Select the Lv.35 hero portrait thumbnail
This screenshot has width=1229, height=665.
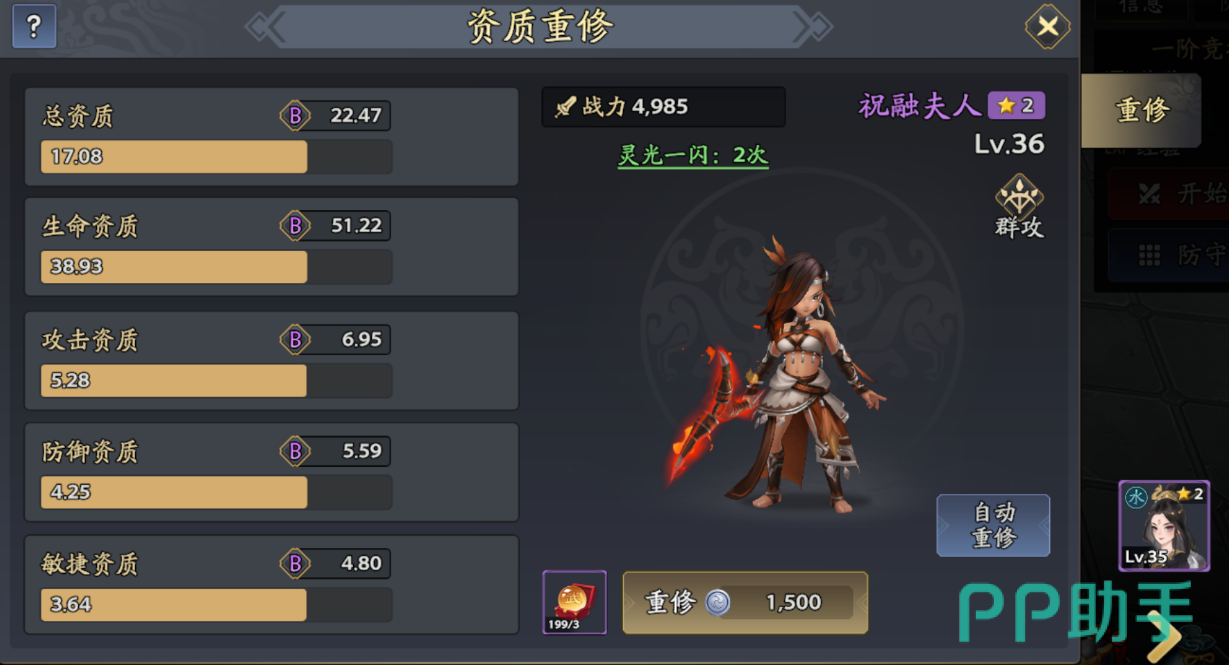point(1164,526)
